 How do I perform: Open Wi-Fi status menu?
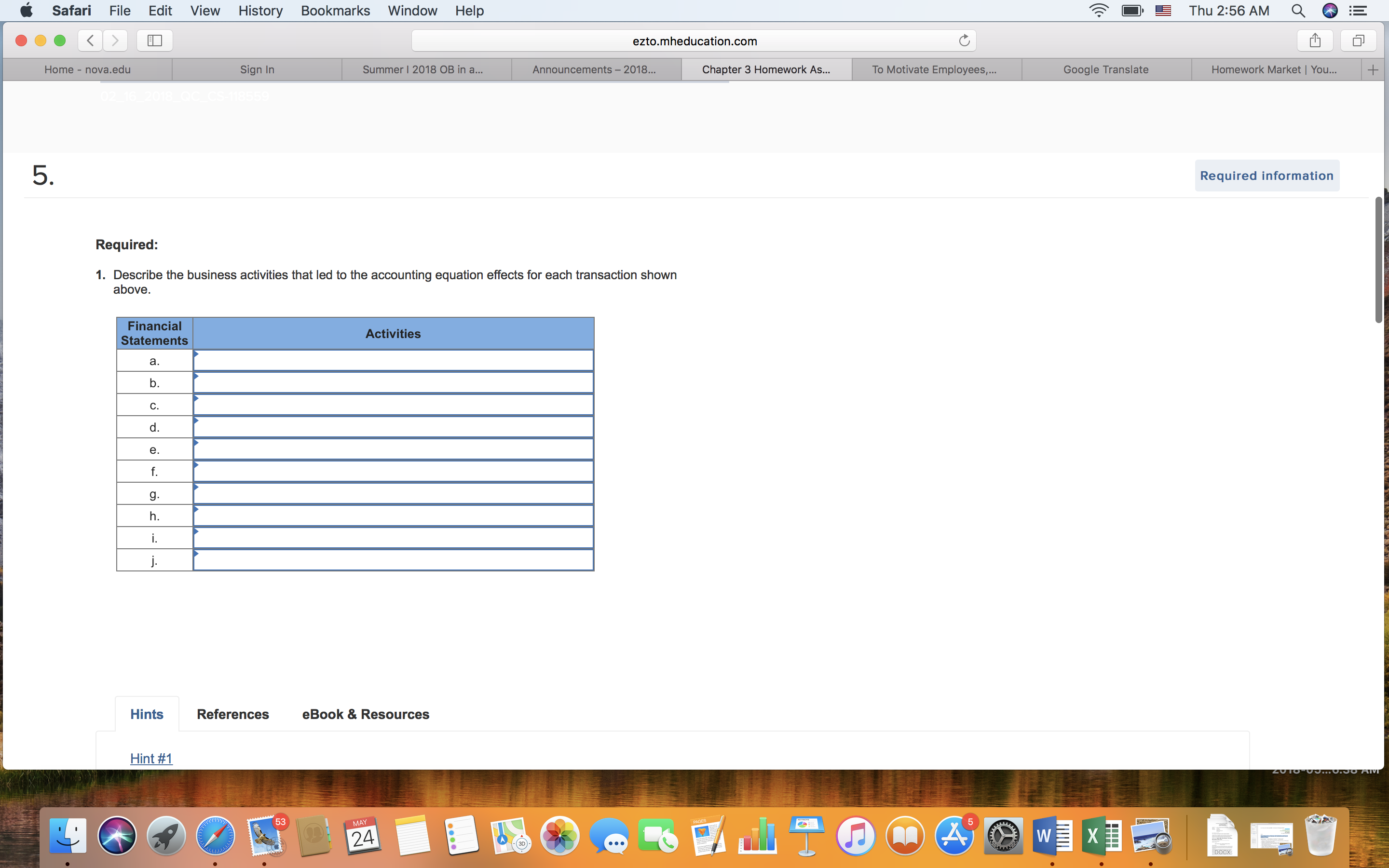(x=1099, y=10)
